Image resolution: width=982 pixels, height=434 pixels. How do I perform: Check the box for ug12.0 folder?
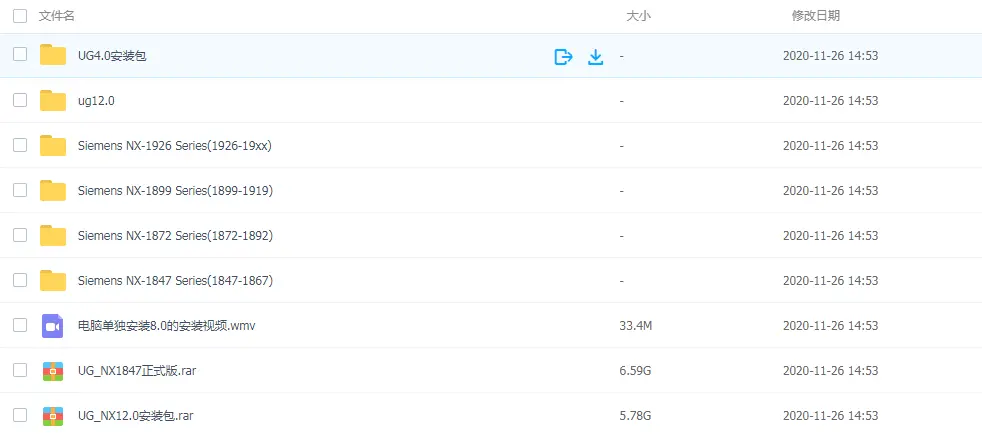pyautogui.click(x=20, y=100)
